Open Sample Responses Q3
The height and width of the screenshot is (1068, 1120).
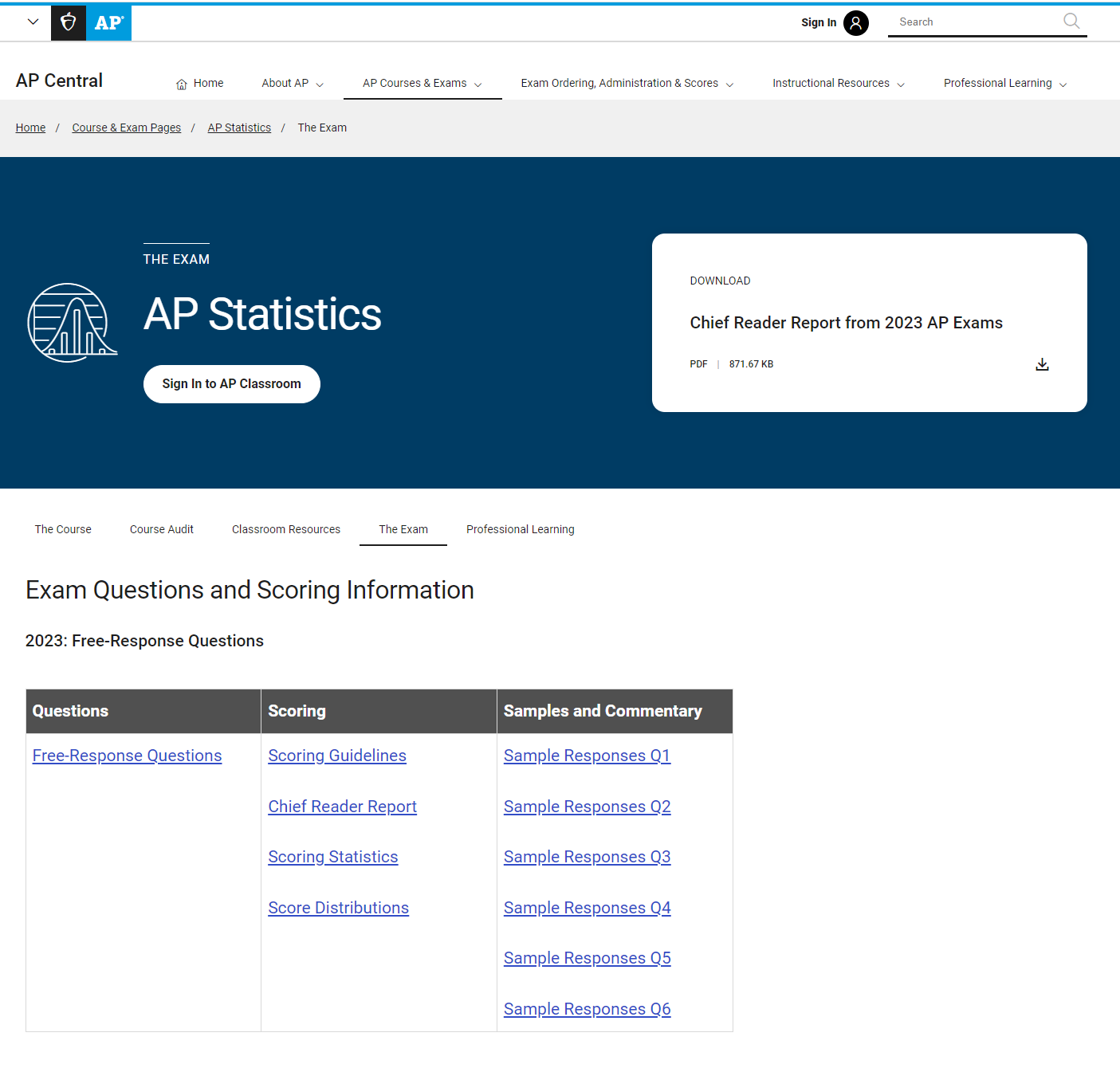point(588,857)
